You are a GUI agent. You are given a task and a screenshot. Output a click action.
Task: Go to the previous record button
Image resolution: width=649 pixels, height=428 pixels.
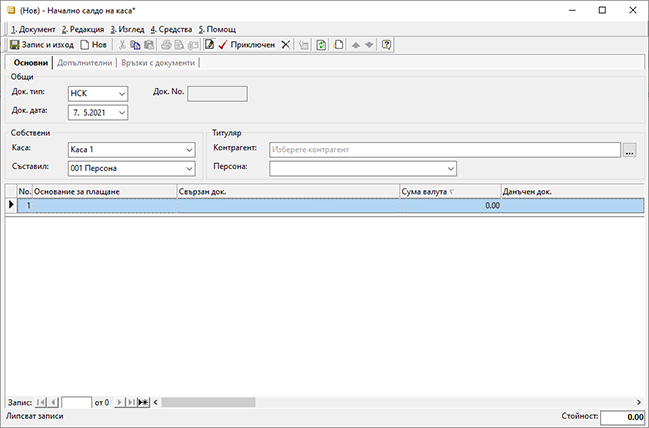(x=53, y=402)
